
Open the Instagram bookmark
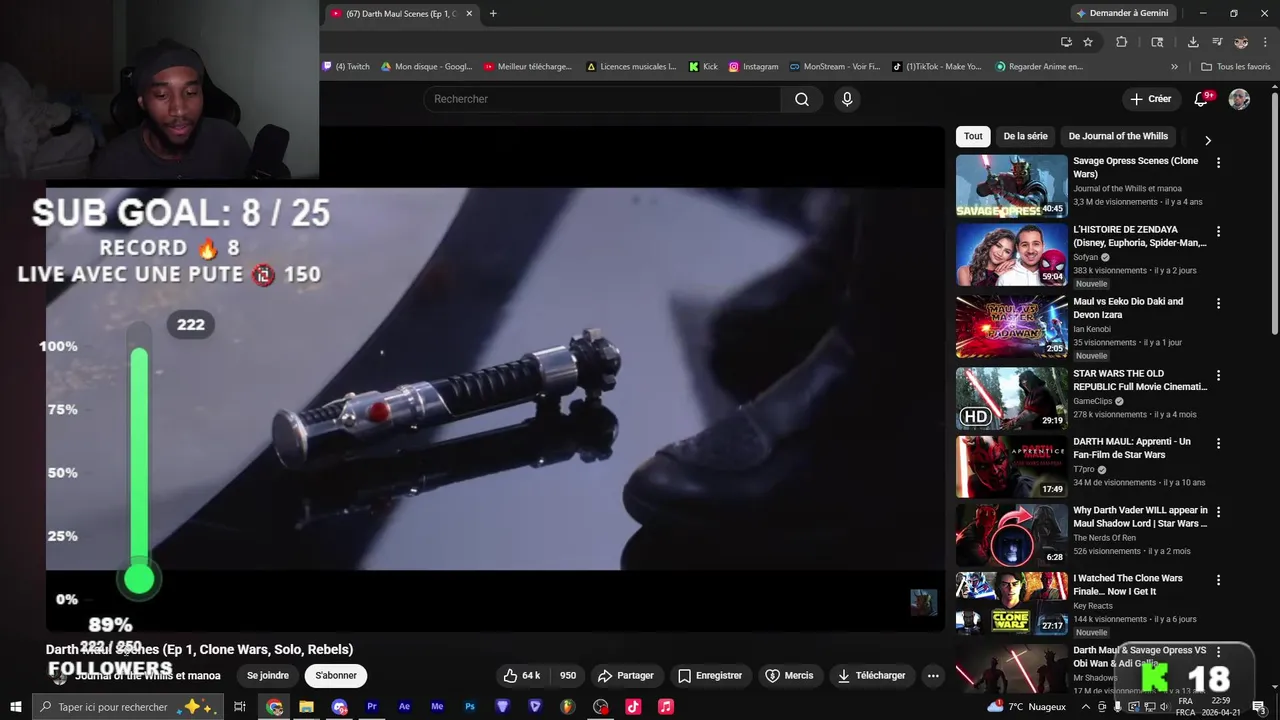point(753,67)
